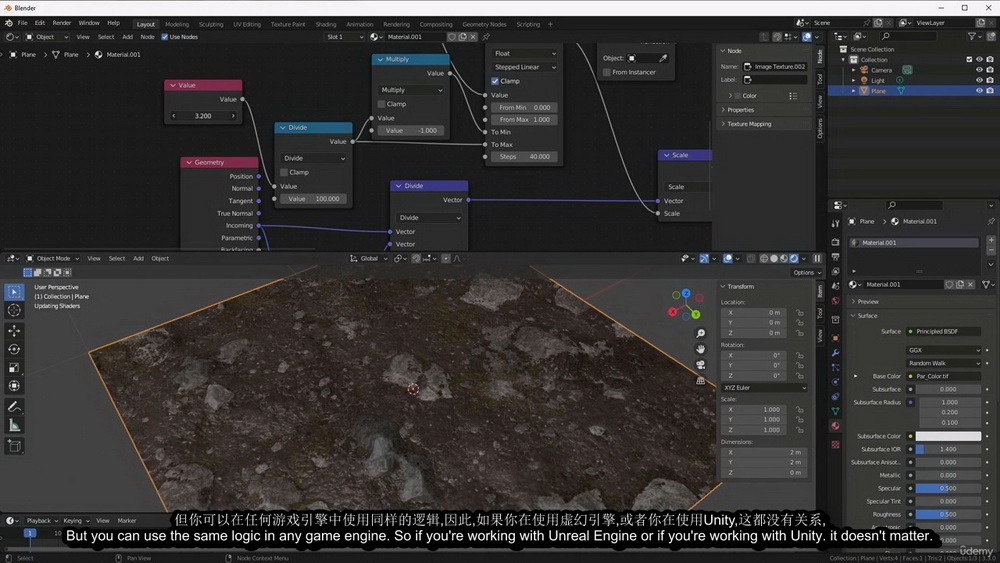Toggle the Color checkbox in Node panel

point(738,96)
